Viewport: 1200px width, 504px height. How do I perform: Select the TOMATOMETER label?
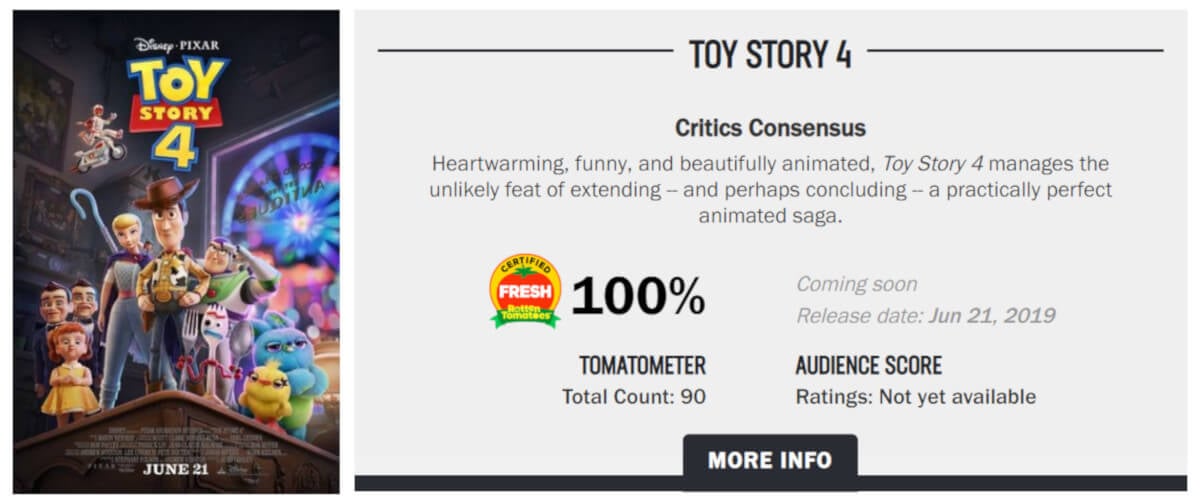click(x=642, y=365)
